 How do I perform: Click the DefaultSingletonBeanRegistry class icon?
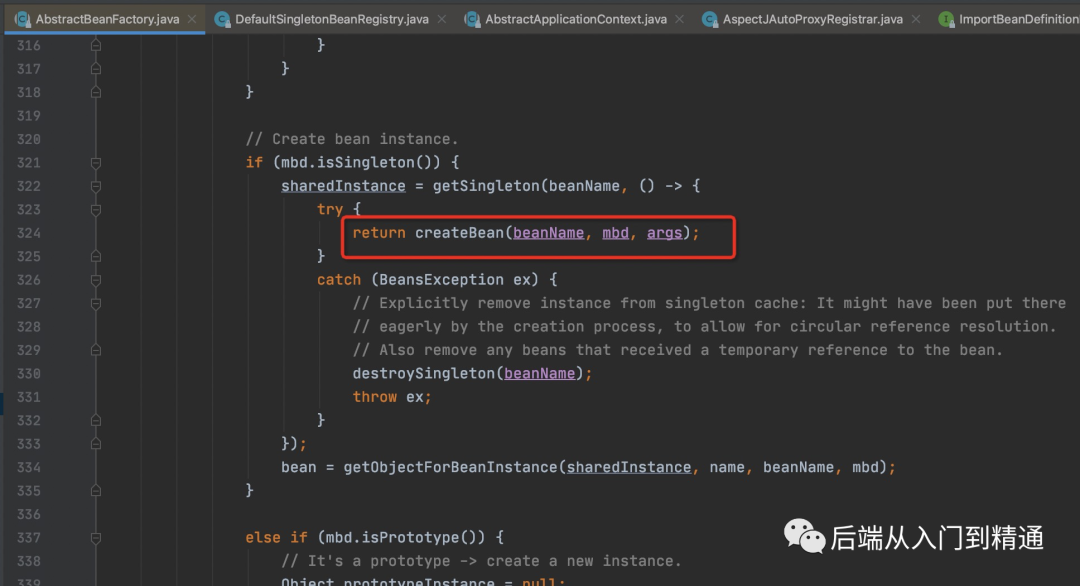point(222,19)
